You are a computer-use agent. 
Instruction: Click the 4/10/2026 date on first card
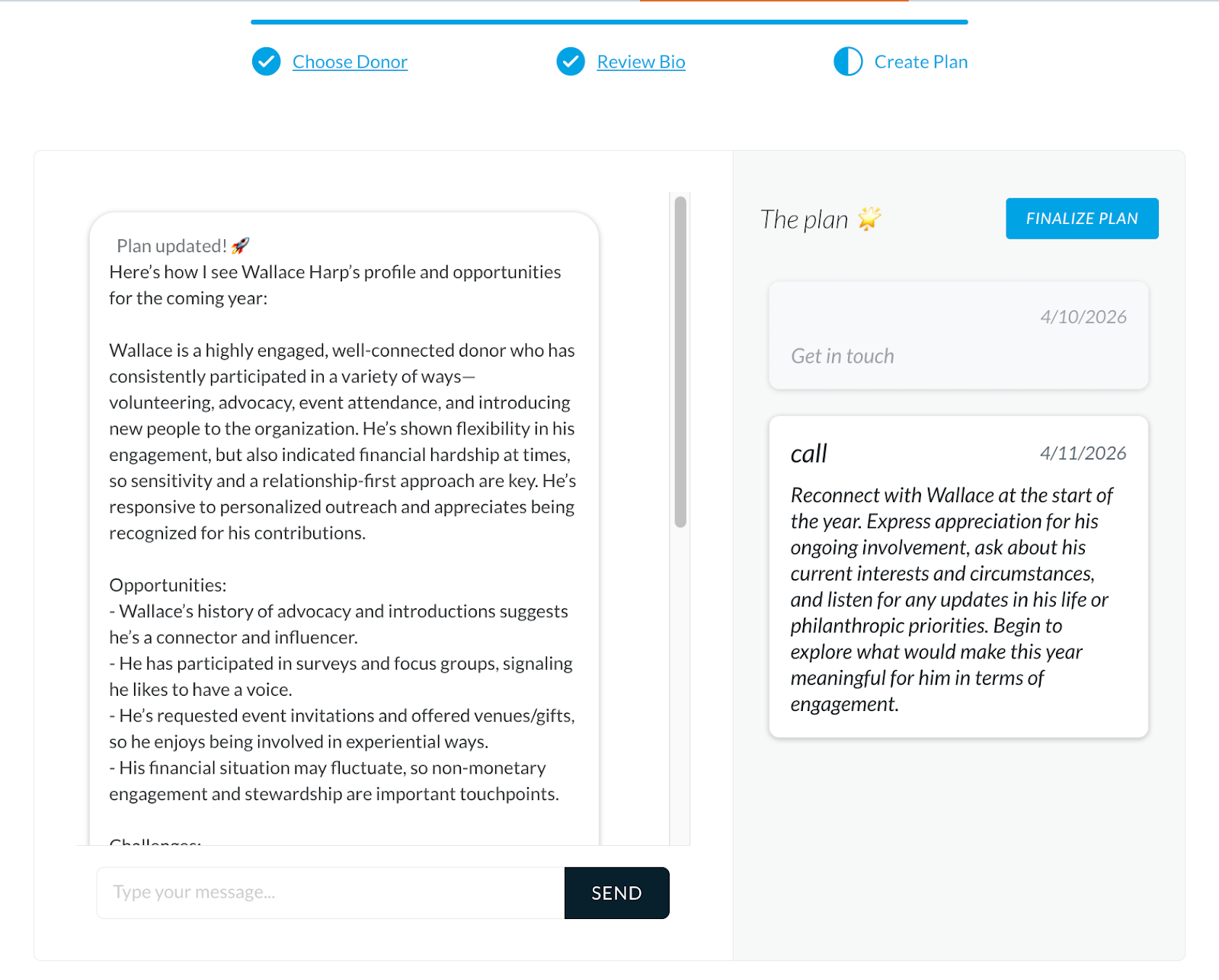[1083, 317]
